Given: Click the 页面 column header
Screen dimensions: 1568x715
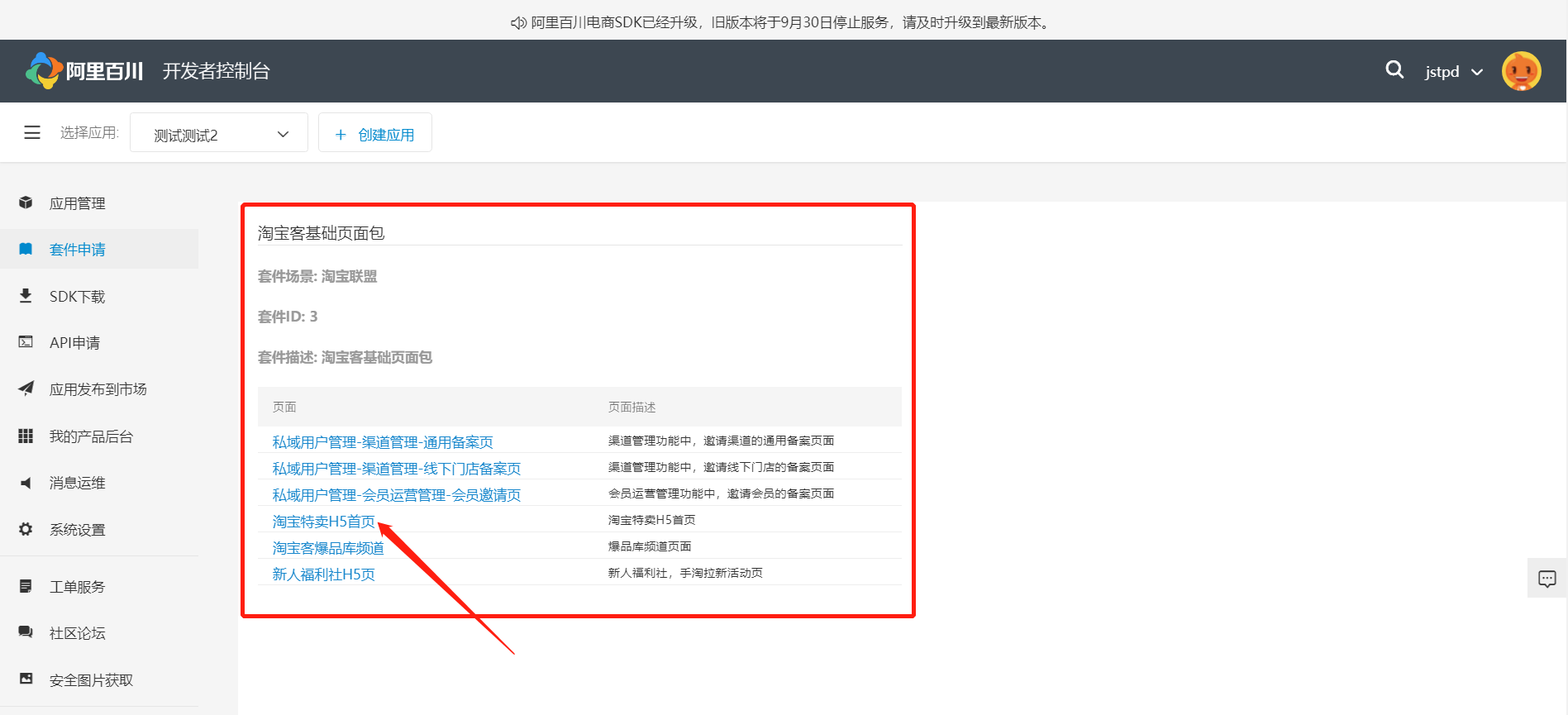Looking at the screenshot, I should coord(284,407).
